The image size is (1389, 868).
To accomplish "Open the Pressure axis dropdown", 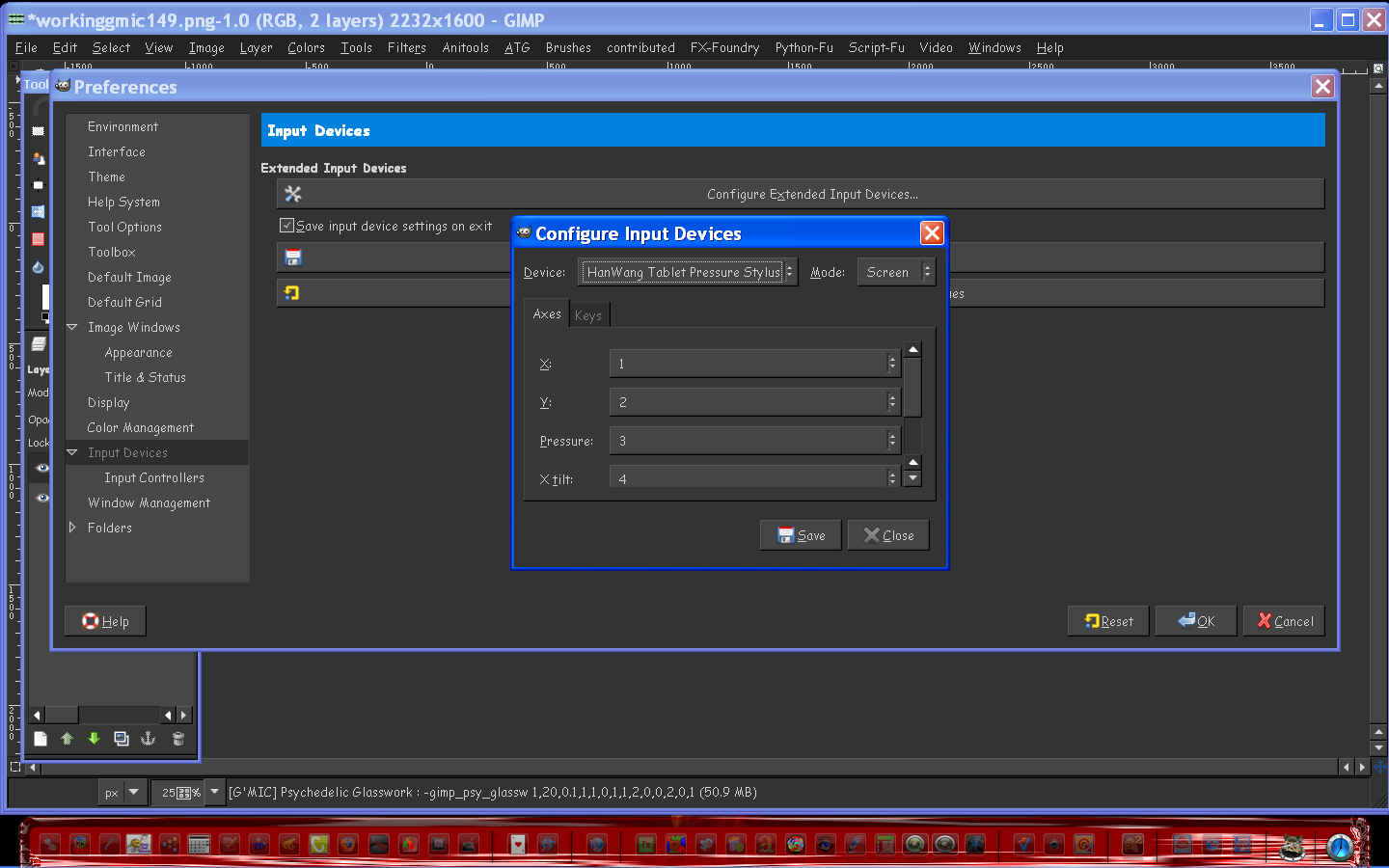I will (x=754, y=441).
